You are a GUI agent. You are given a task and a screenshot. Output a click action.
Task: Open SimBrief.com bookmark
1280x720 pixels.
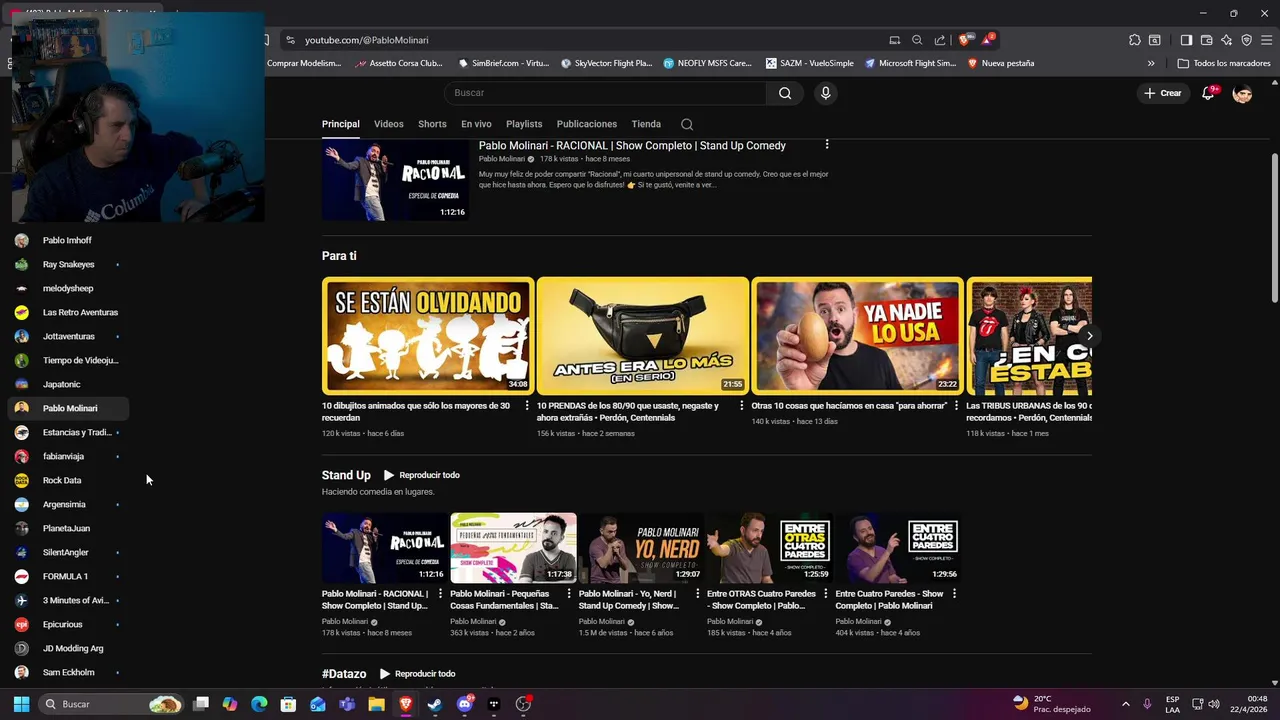click(504, 63)
